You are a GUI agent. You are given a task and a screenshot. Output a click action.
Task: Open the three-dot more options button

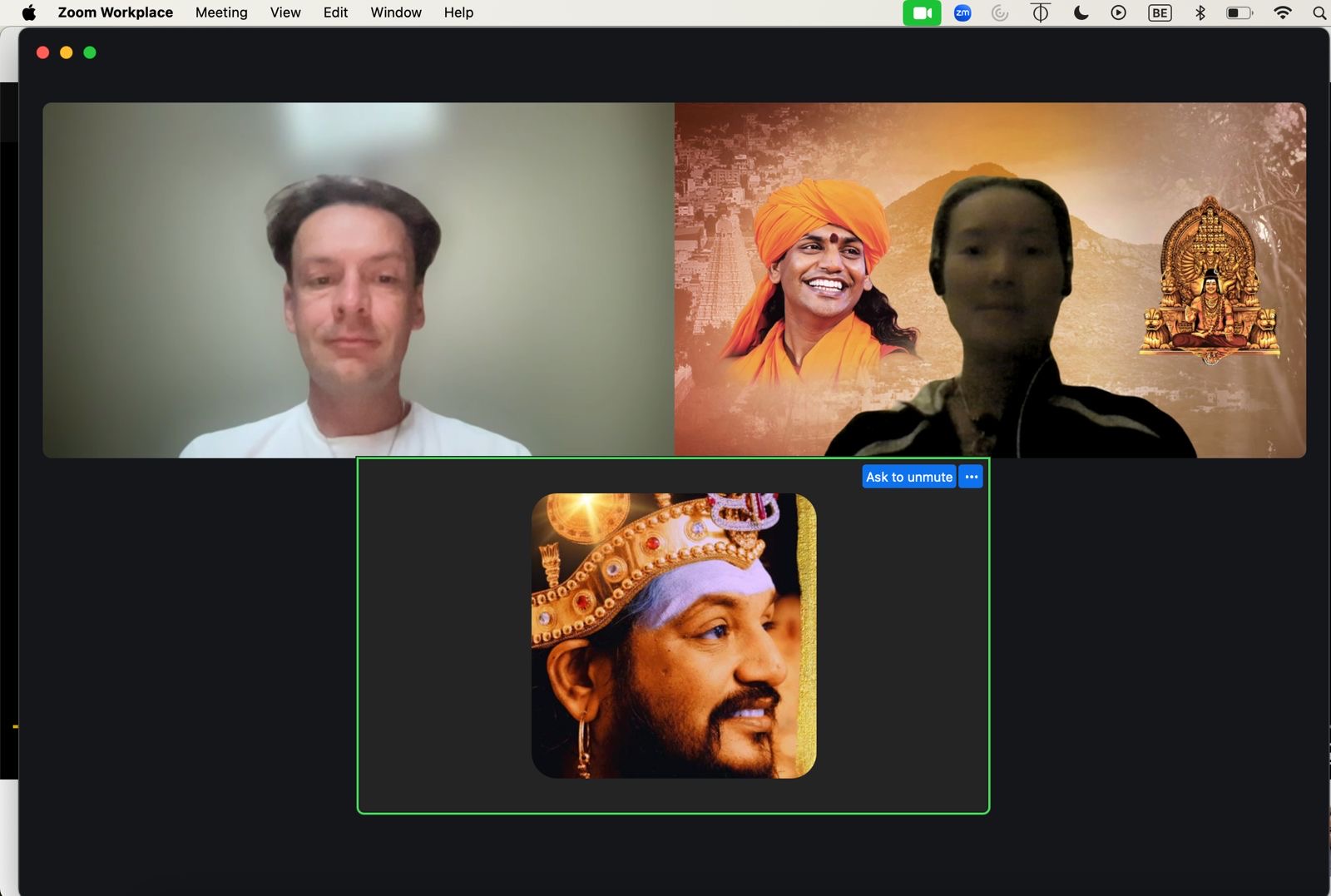click(x=971, y=477)
